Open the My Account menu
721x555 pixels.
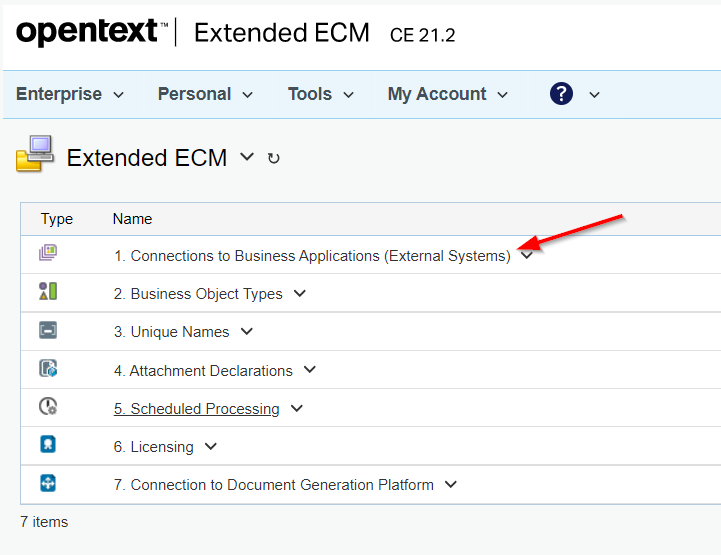pos(447,94)
